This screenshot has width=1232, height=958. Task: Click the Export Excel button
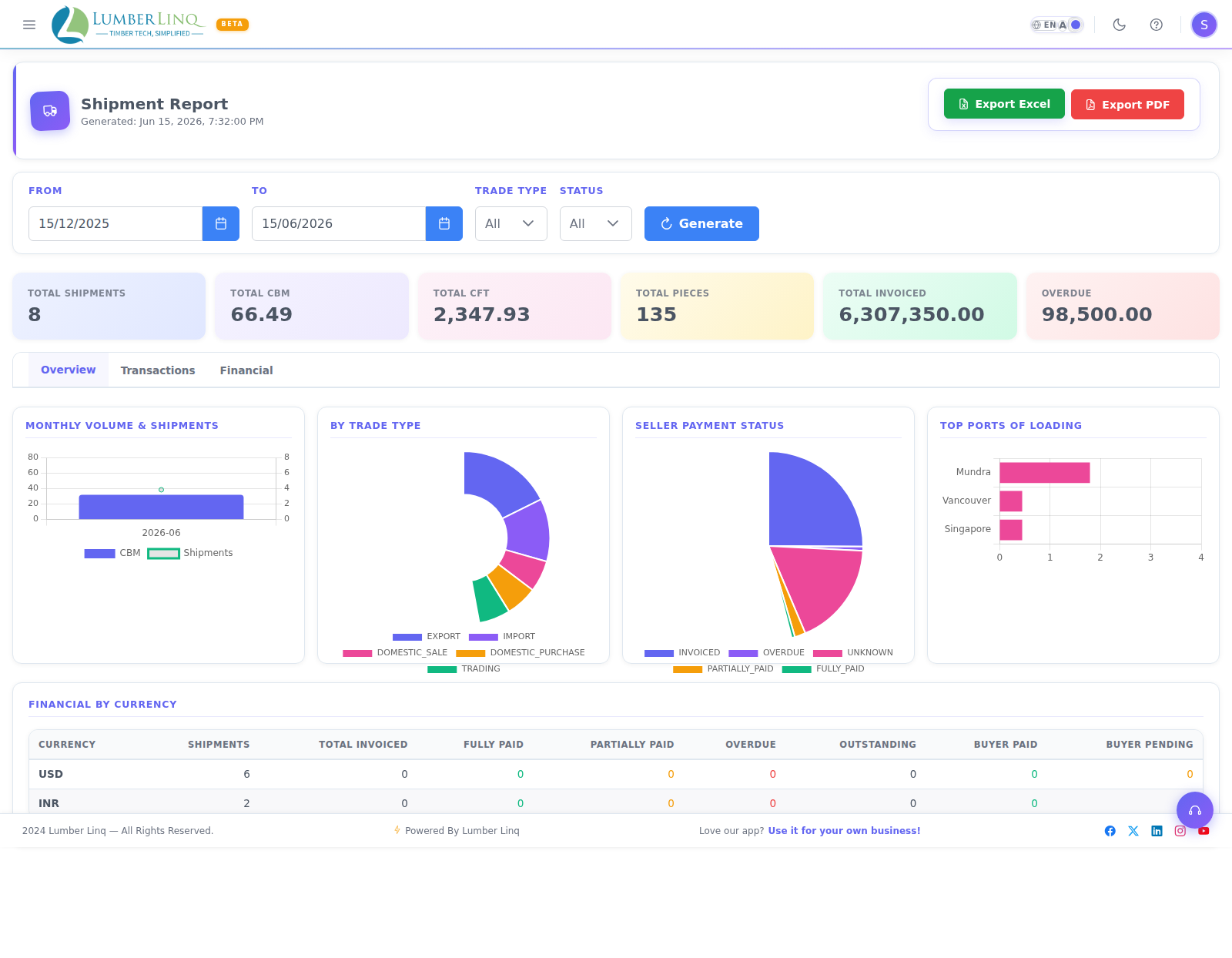coord(1004,104)
